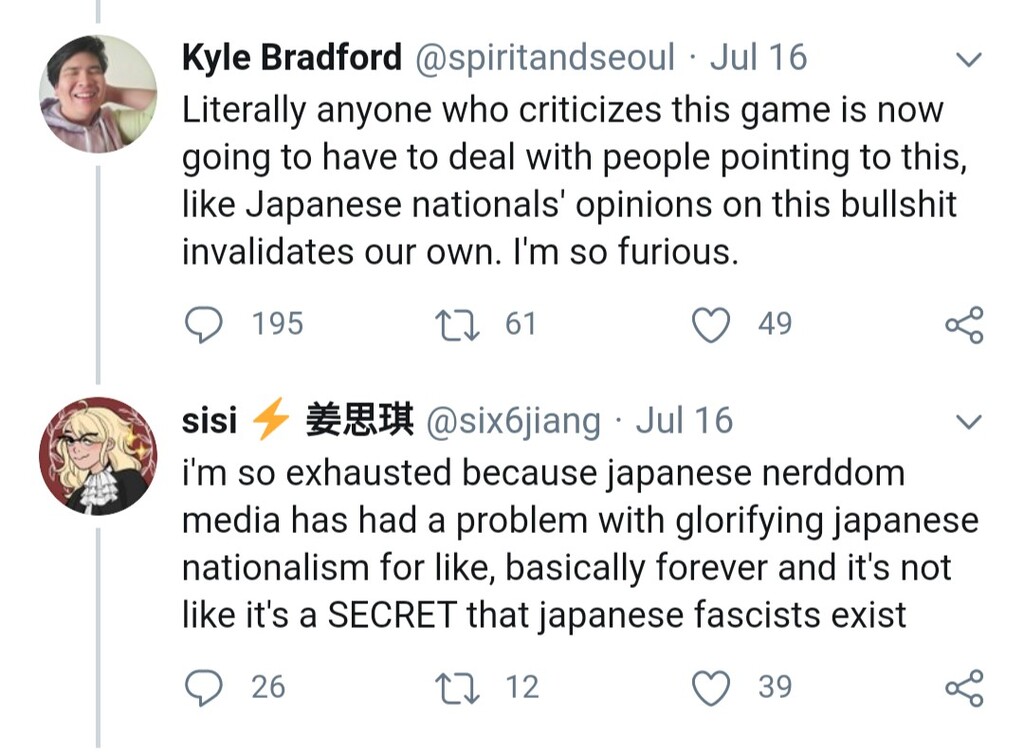Open the chevron menu on Kyle Bradford's tweet
The width and height of the screenshot is (1024, 753).
pyautogui.click(x=968, y=60)
